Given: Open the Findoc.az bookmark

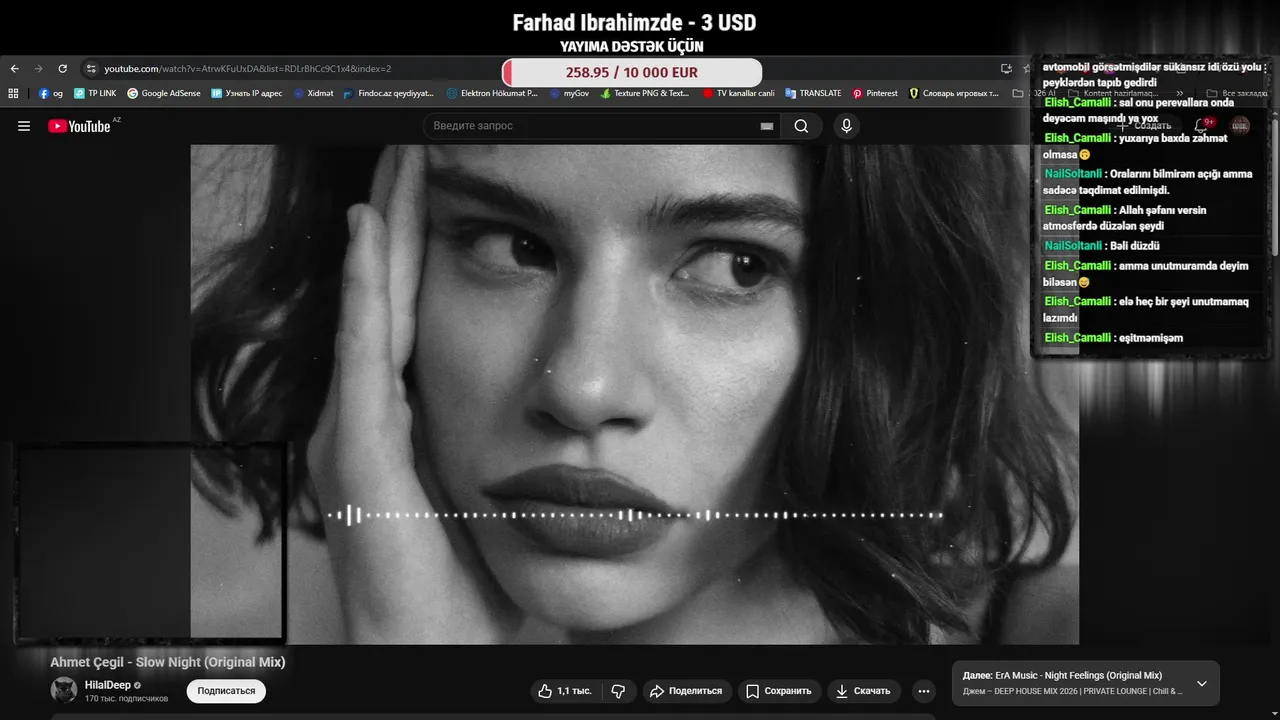Looking at the screenshot, I should [389, 93].
